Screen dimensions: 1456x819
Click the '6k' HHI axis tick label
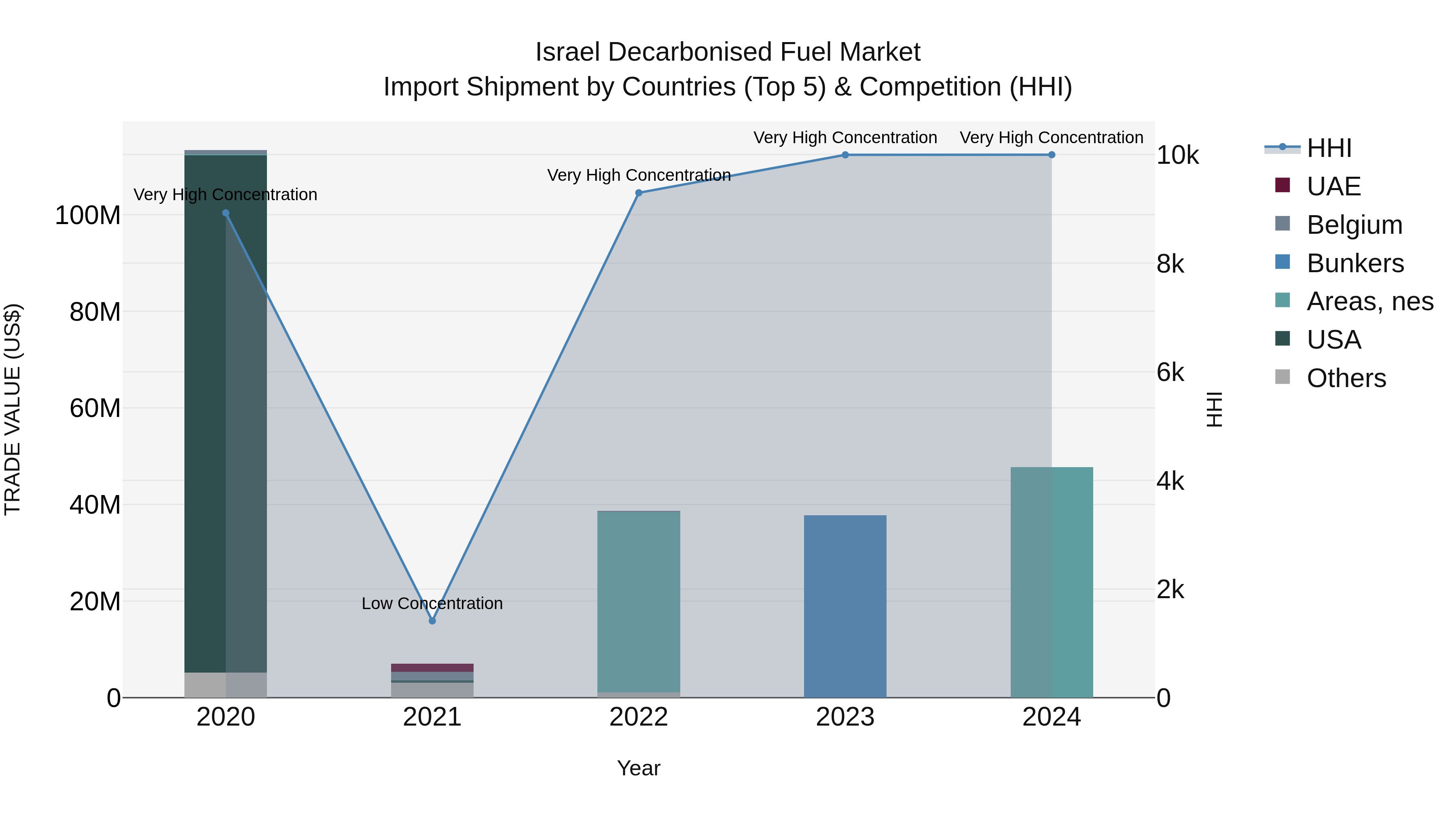(x=1170, y=372)
